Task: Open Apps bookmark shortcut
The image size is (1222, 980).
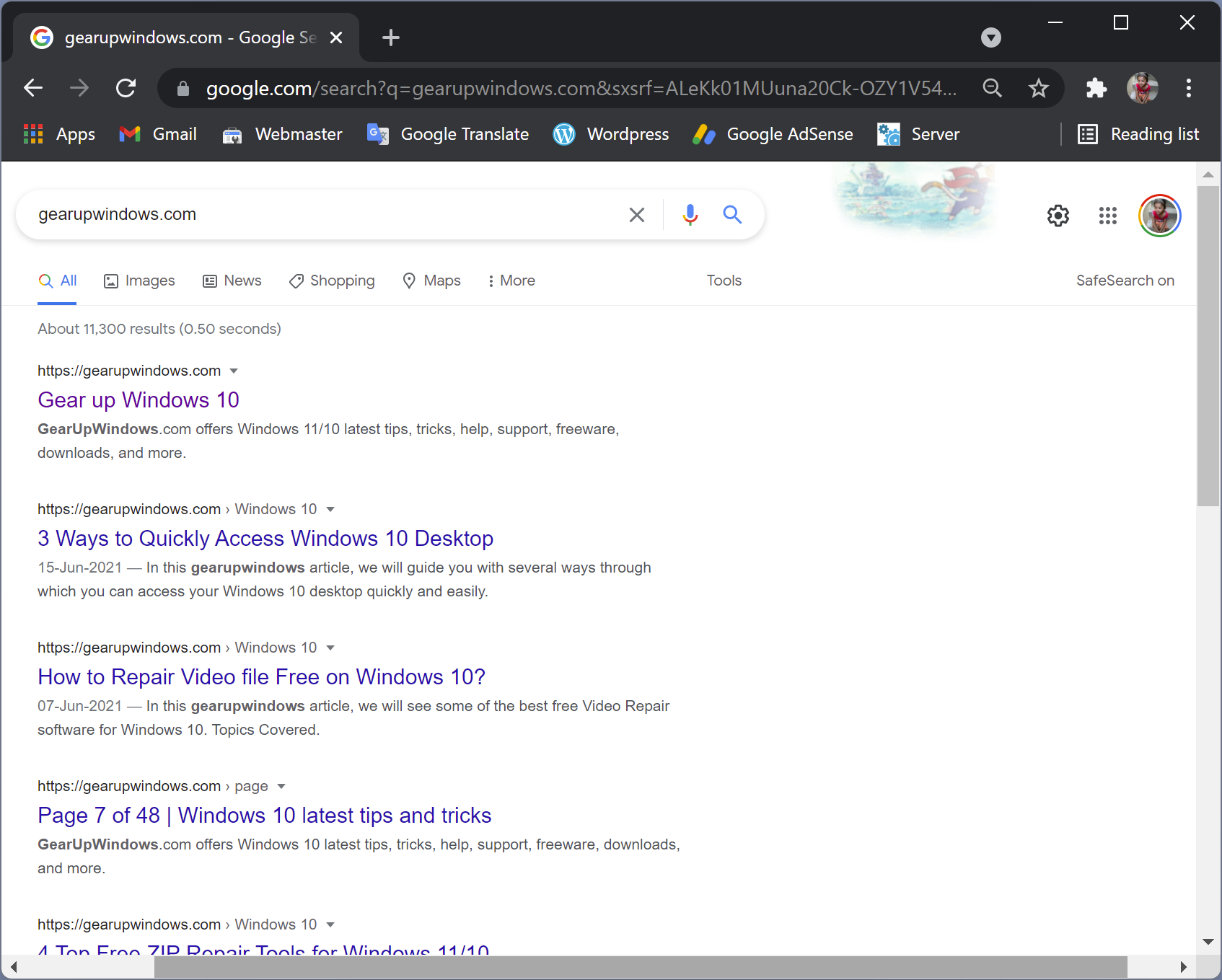Action: [59, 134]
